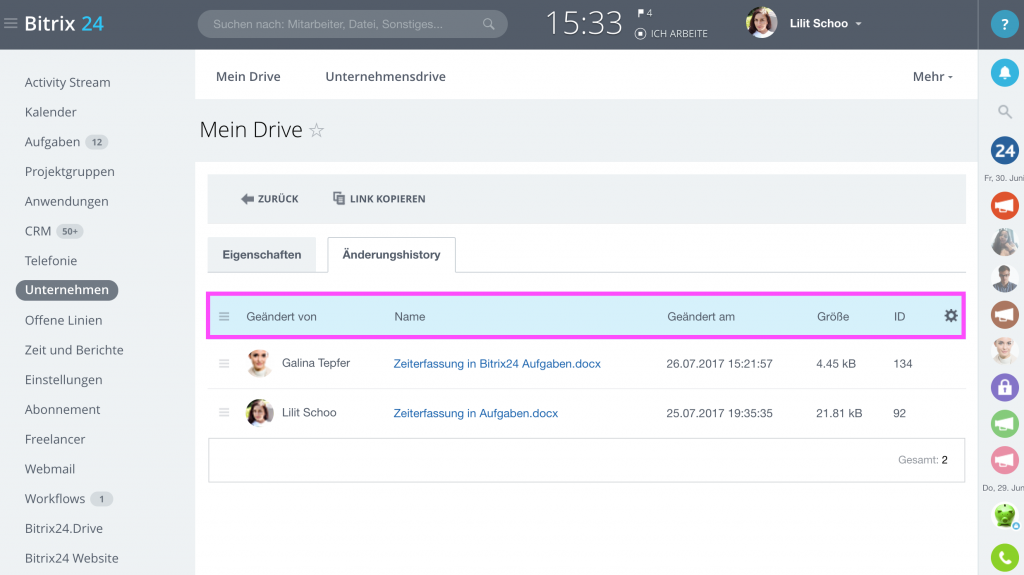Click the help question mark icon

pyautogui.click(x=1004, y=24)
